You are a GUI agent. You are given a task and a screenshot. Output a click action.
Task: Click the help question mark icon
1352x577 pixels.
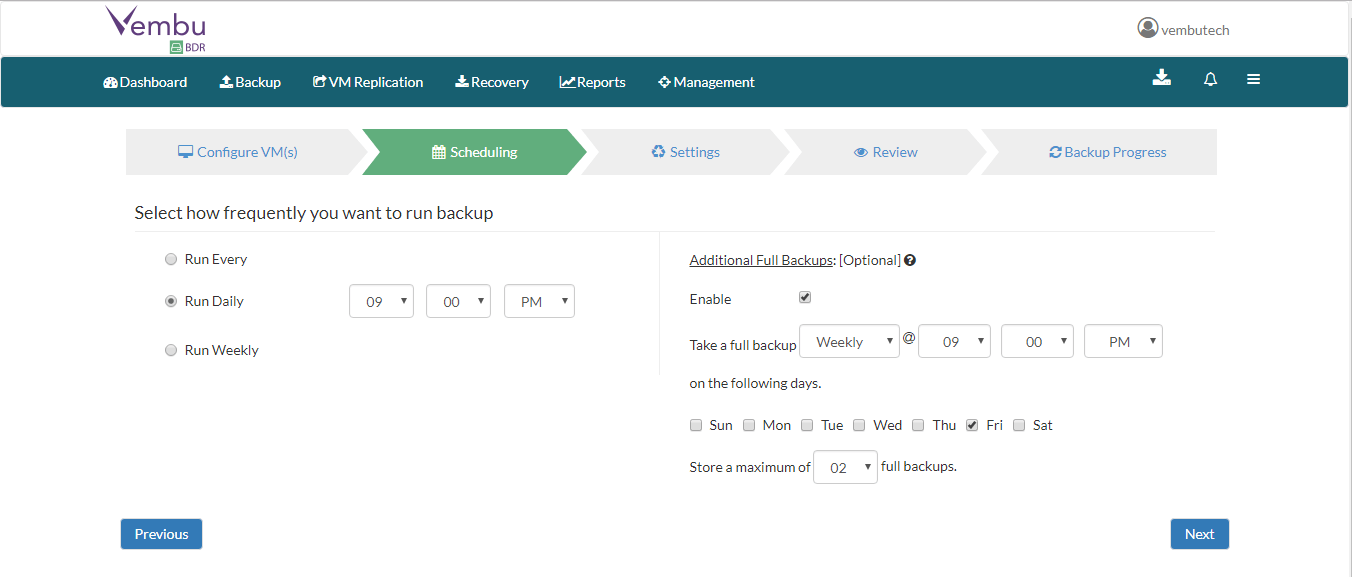pos(910,260)
